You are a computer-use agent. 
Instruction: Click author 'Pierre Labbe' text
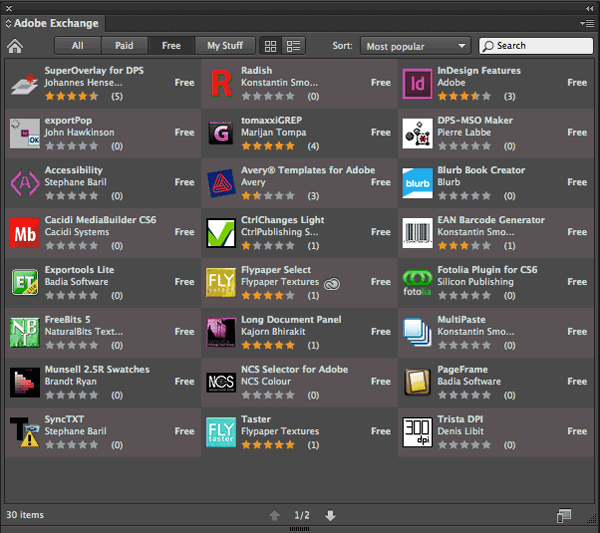(464, 132)
